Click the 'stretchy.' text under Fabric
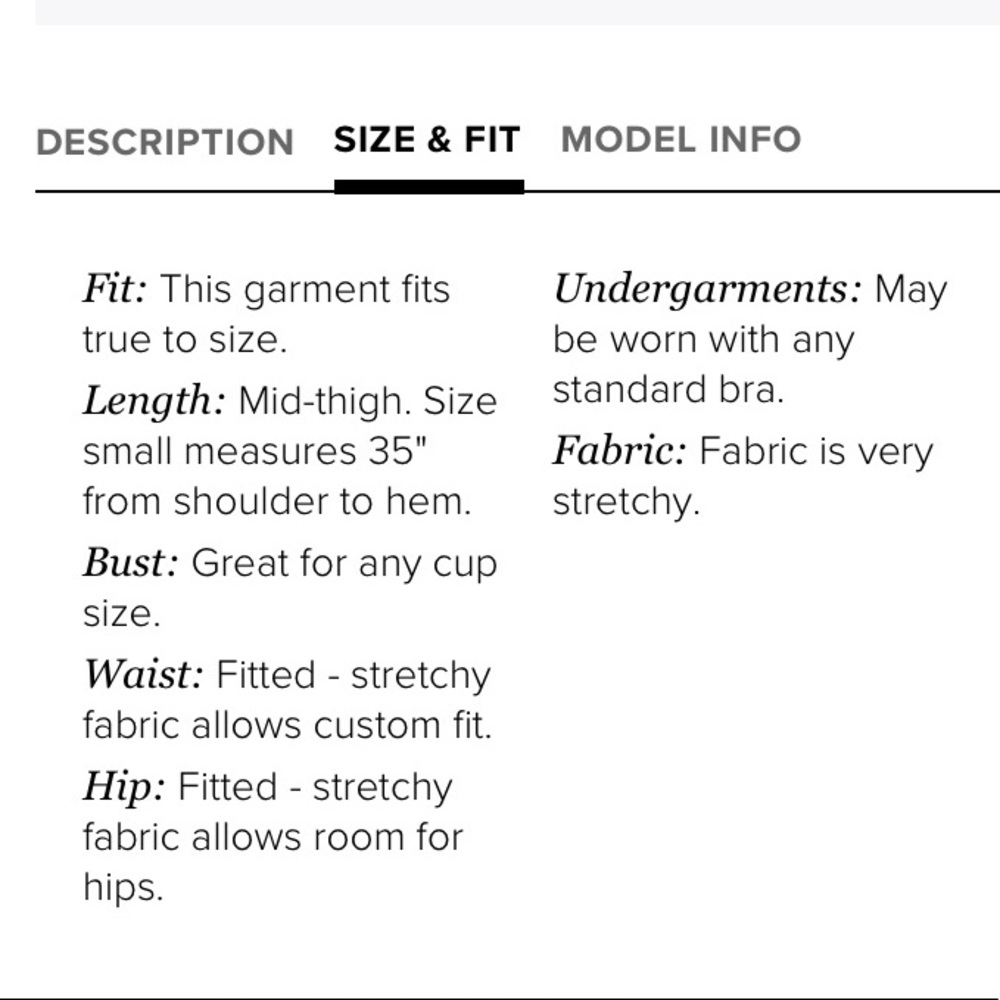The height and width of the screenshot is (1000, 1000). [626, 503]
